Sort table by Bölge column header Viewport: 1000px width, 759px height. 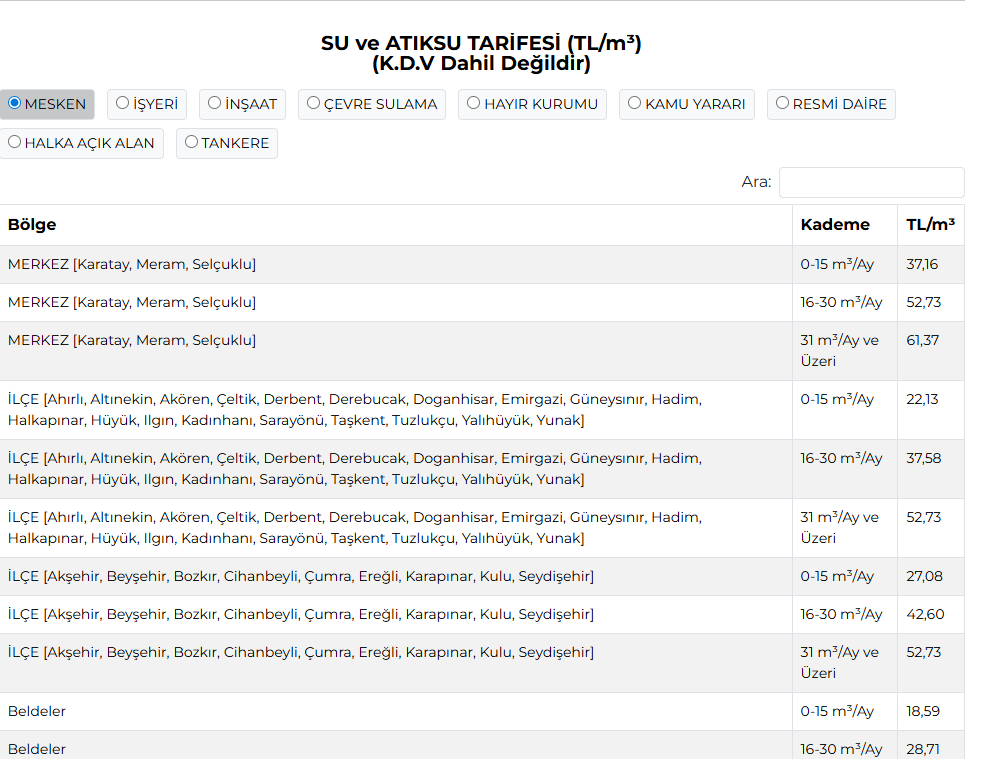(32, 225)
